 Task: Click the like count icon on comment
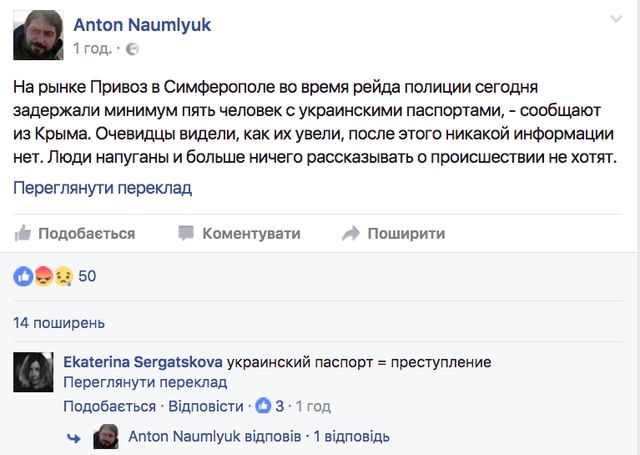tap(264, 406)
